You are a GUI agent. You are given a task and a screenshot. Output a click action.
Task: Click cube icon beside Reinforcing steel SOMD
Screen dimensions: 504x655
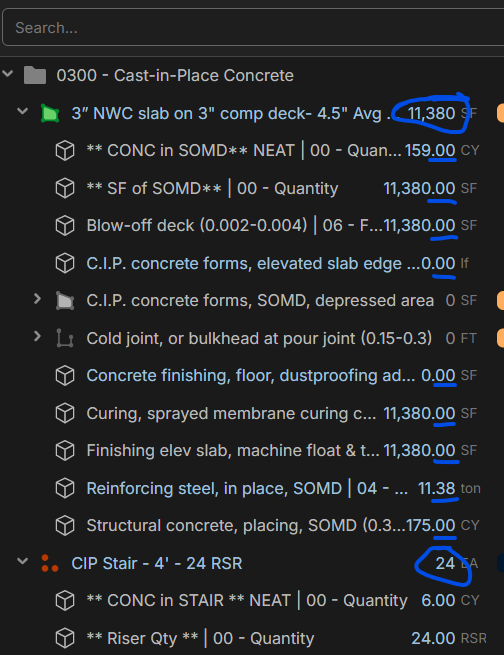pyautogui.click(x=65, y=488)
